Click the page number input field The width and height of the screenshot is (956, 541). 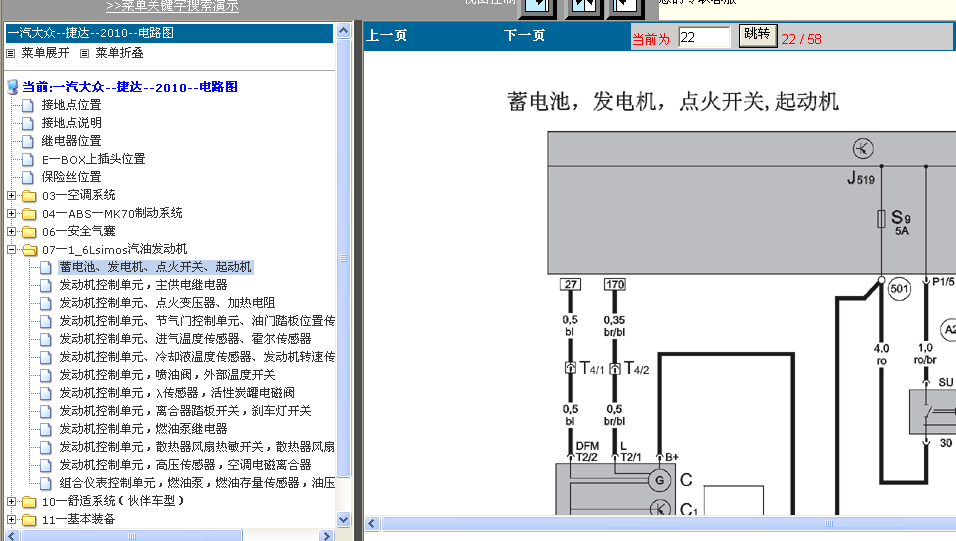coord(704,38)
